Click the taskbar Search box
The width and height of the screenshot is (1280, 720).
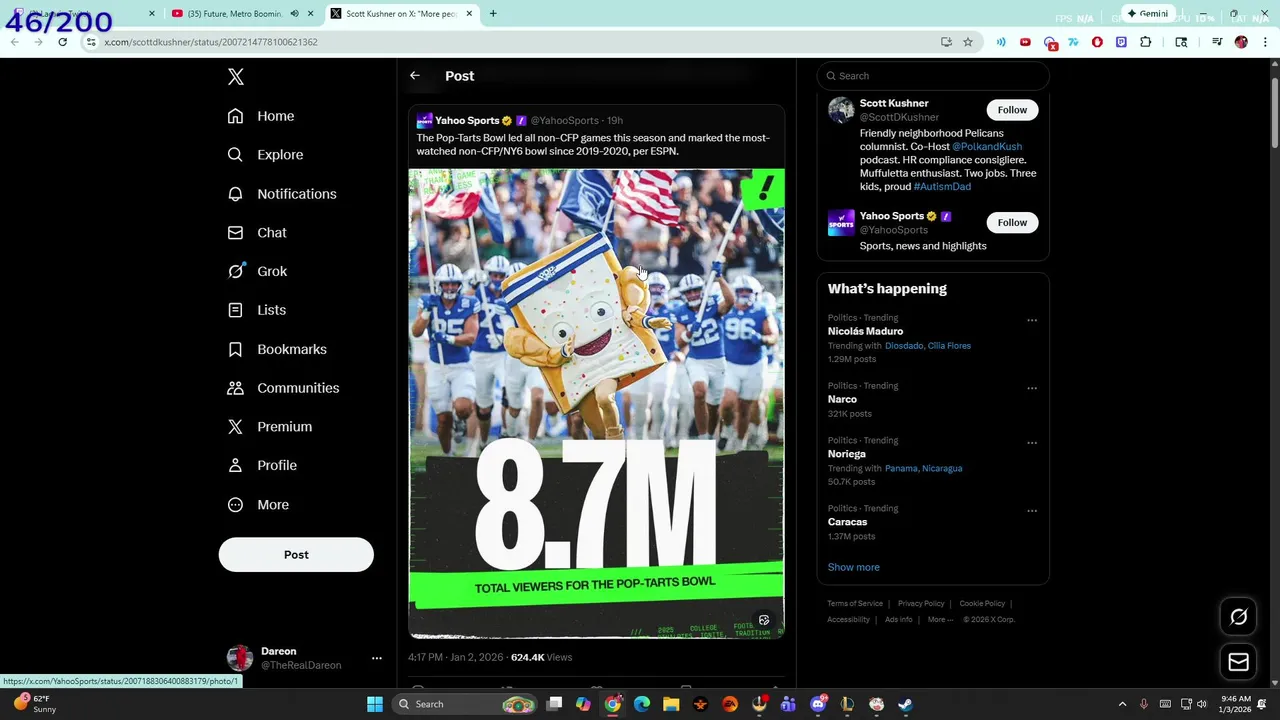(x=465, y=704)
